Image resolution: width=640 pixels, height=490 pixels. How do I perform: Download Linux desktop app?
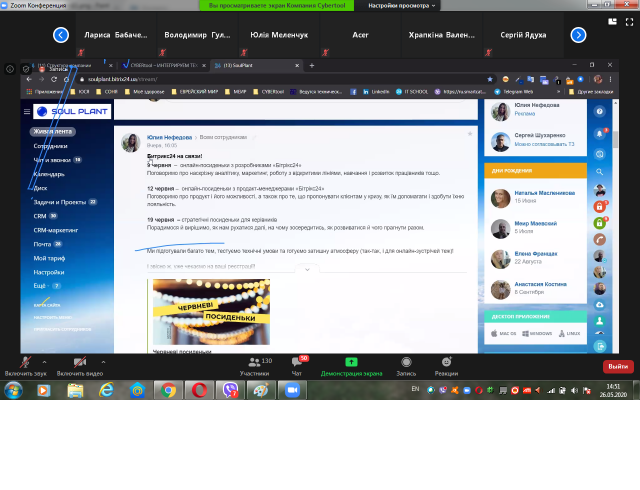pos(569,334)
